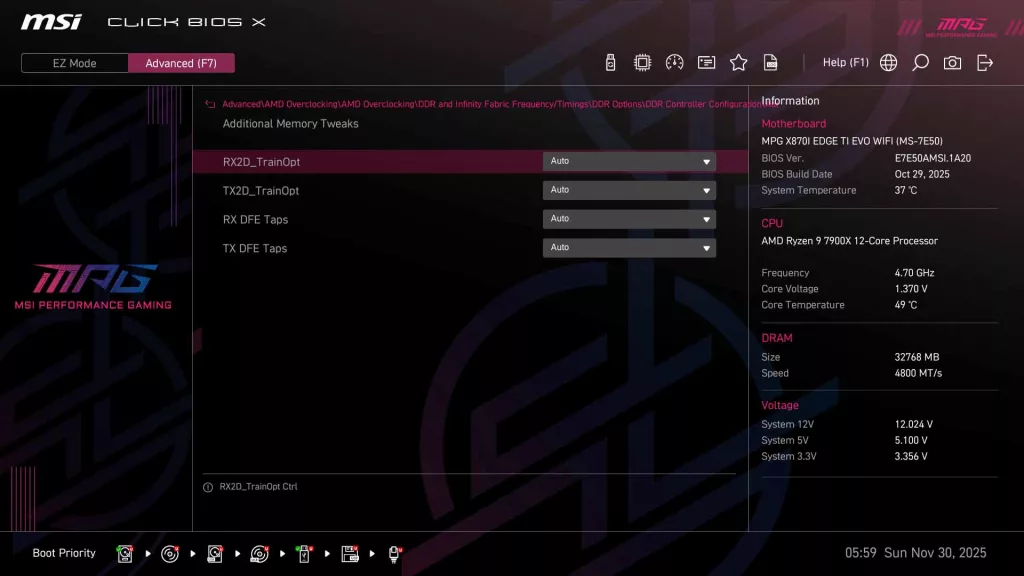The width and height of the screenshot is (1024, 576).
Task: Open the search magnifier
Action: [920, 61]
